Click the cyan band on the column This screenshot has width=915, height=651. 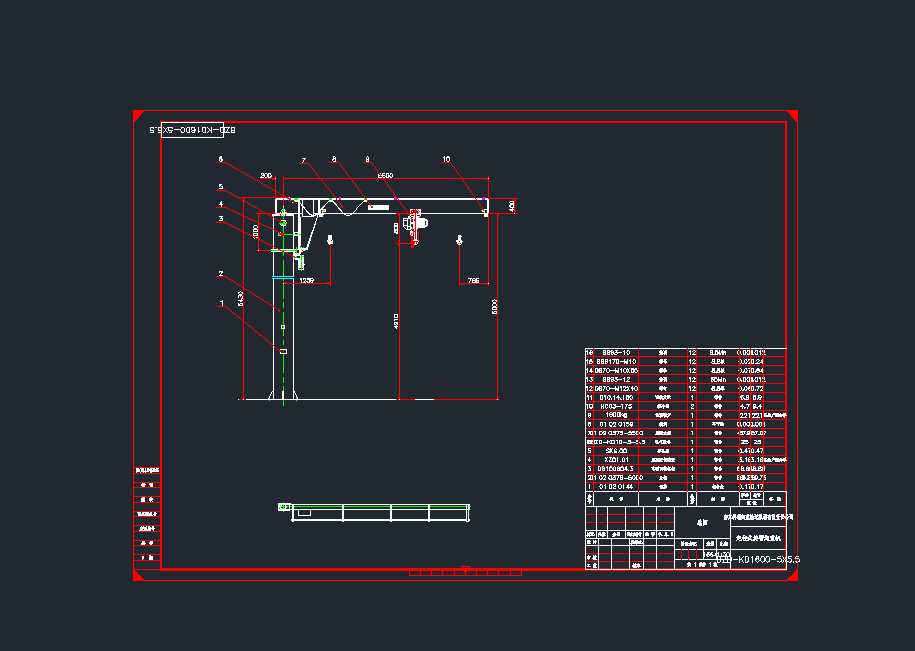point(282,277)
